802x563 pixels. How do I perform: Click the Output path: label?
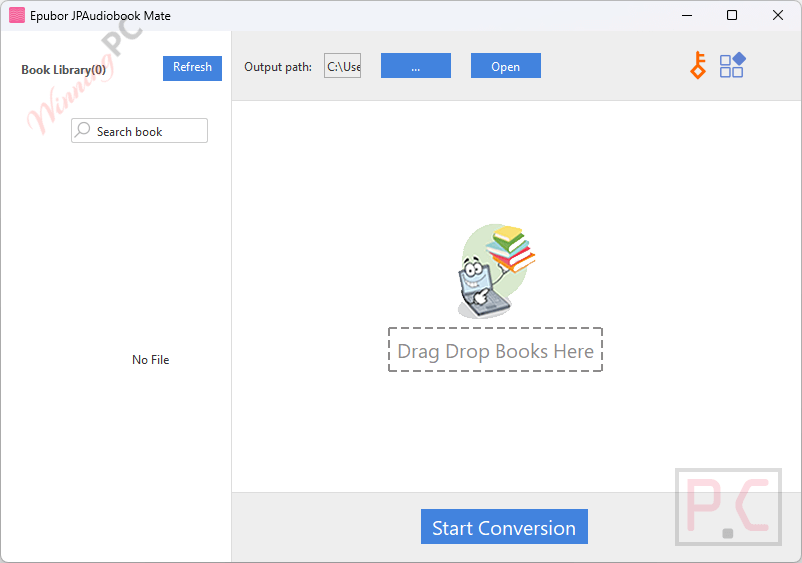pos(278,67)
